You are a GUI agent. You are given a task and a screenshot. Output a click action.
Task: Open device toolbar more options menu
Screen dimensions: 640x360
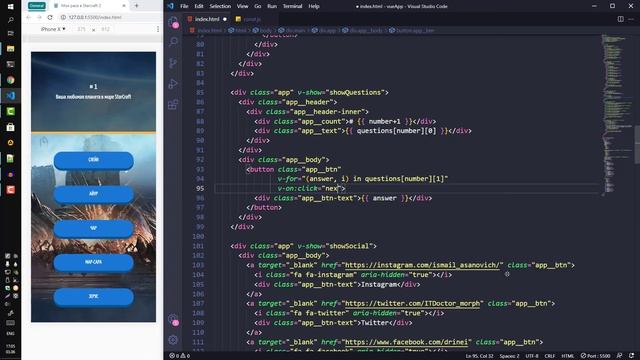[x=158, y=29]
